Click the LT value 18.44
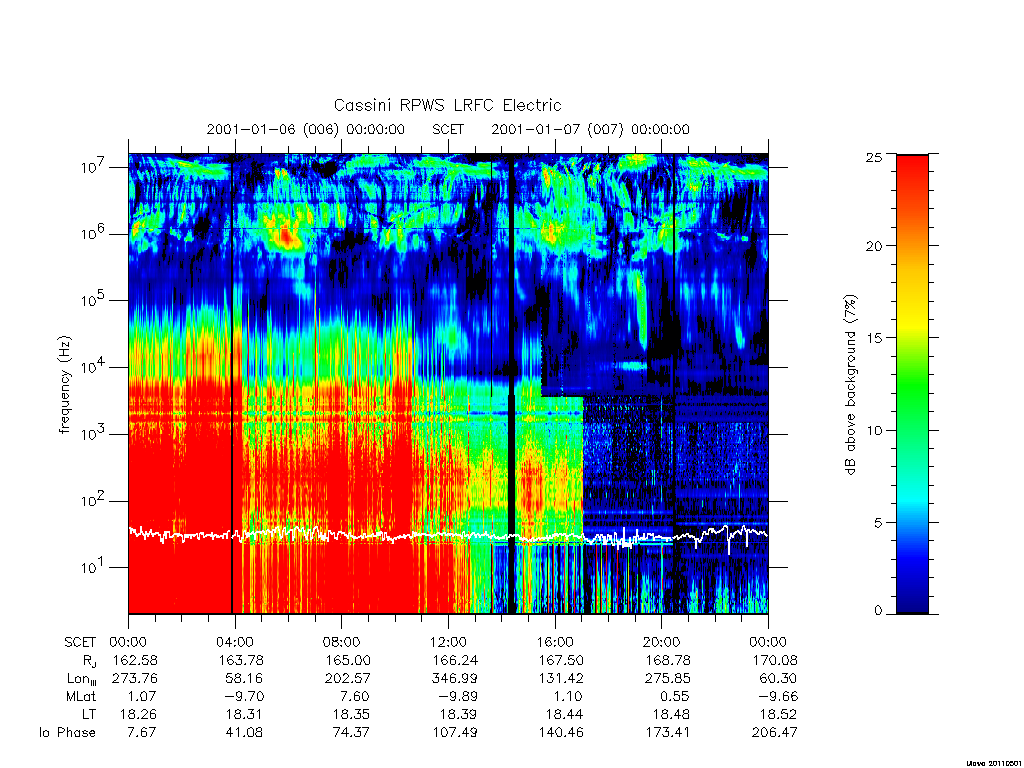Image resolution: width=1024 pixels, height=768 pixels. [x=564, y=714]
